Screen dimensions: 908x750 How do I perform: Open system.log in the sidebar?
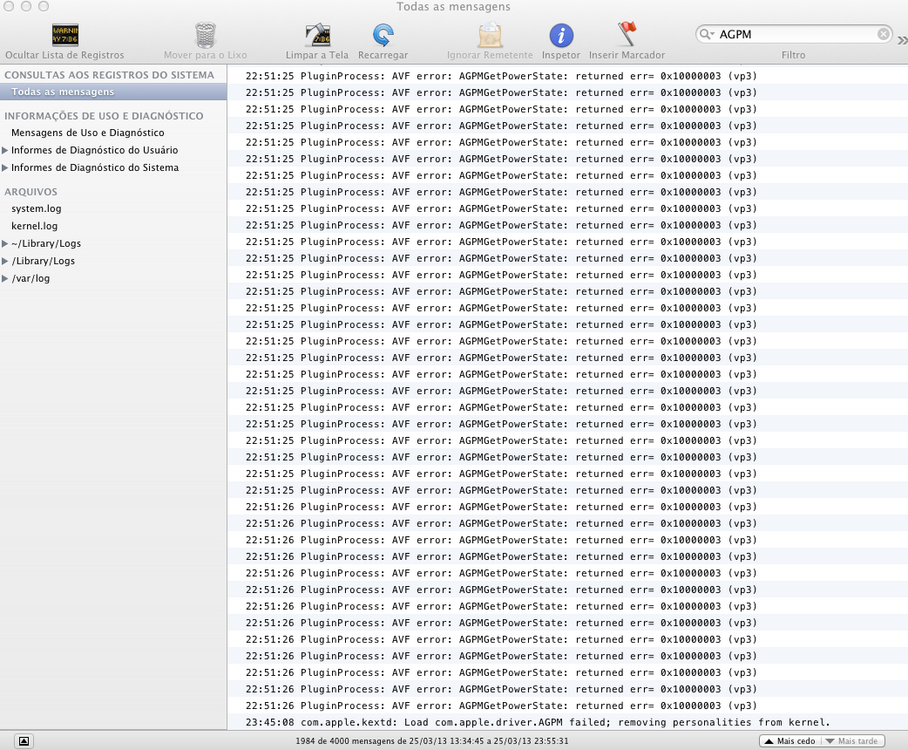click(36, 209)
